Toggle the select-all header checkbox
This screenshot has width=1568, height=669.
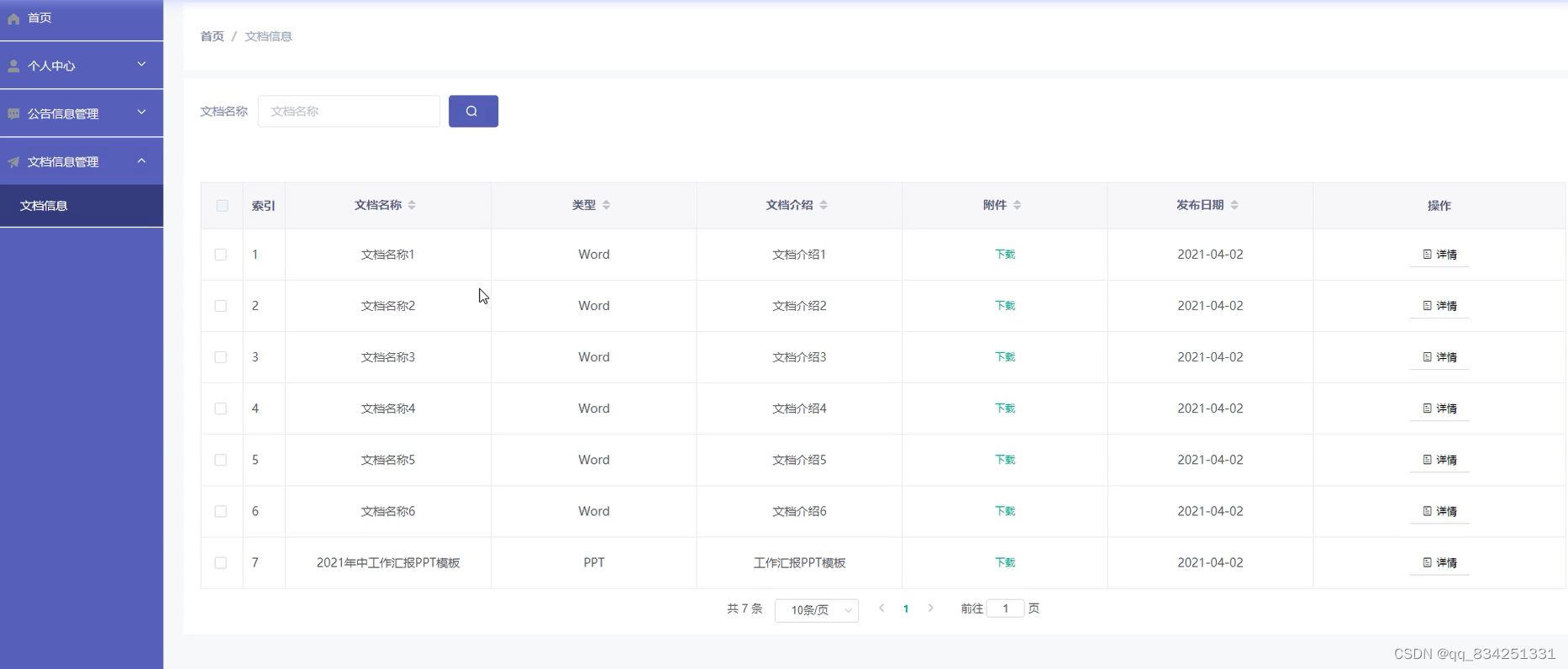pyautogui.click(x=222, y=205)
